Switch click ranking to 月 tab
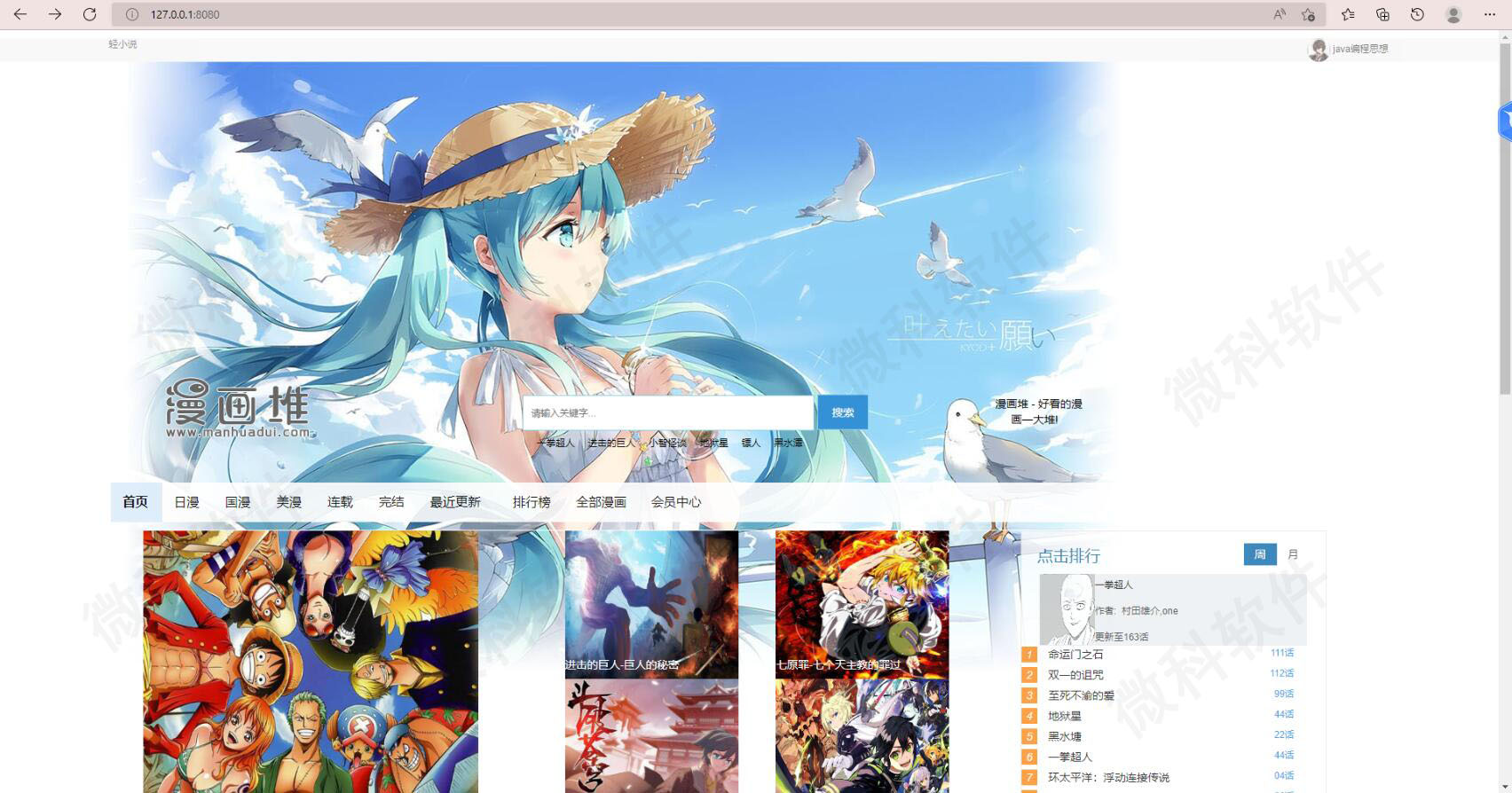This screenshot has height=793, width=1512. point(1293,554)
